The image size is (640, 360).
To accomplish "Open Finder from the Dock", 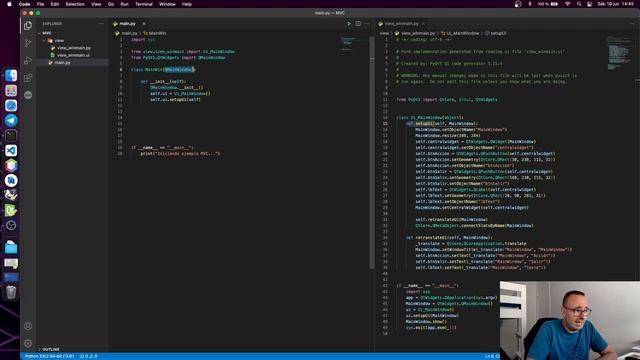I will tap(11, 75).
